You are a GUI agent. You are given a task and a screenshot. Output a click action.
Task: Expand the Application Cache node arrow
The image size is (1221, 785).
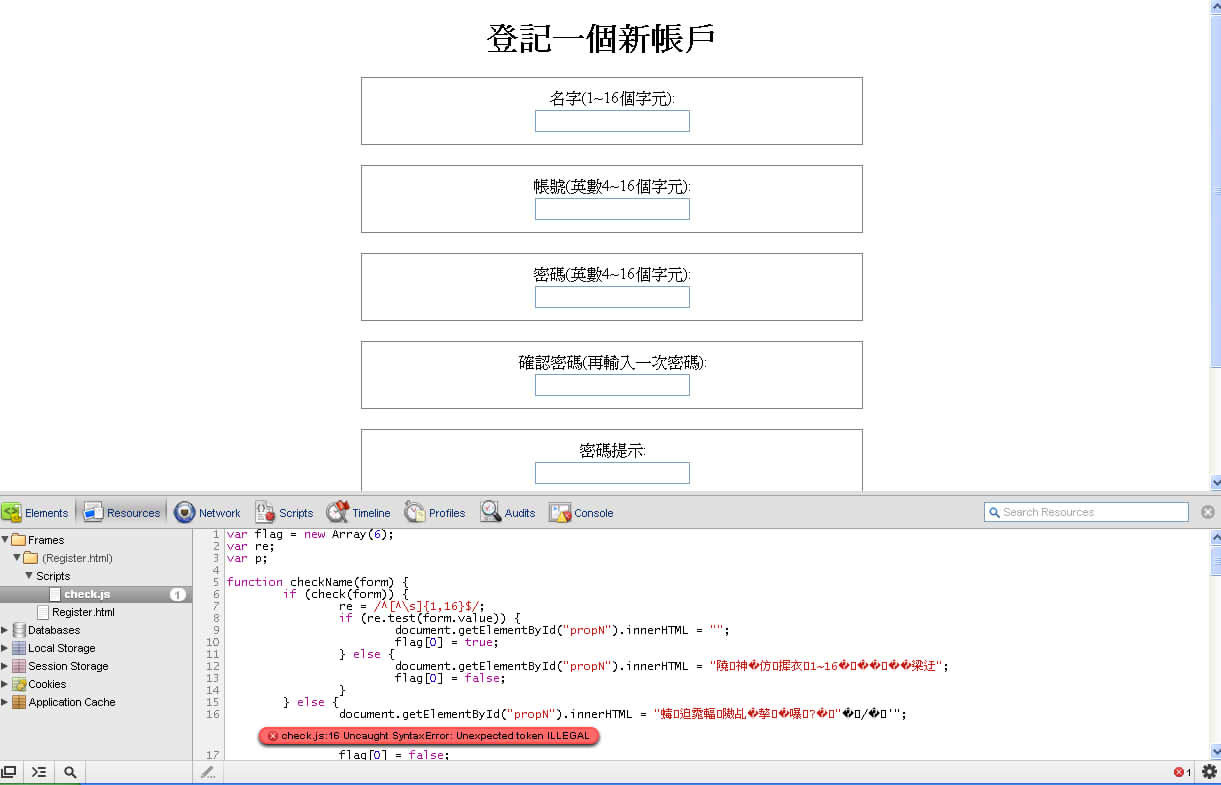pyautogui.click(x=5, y=702)
